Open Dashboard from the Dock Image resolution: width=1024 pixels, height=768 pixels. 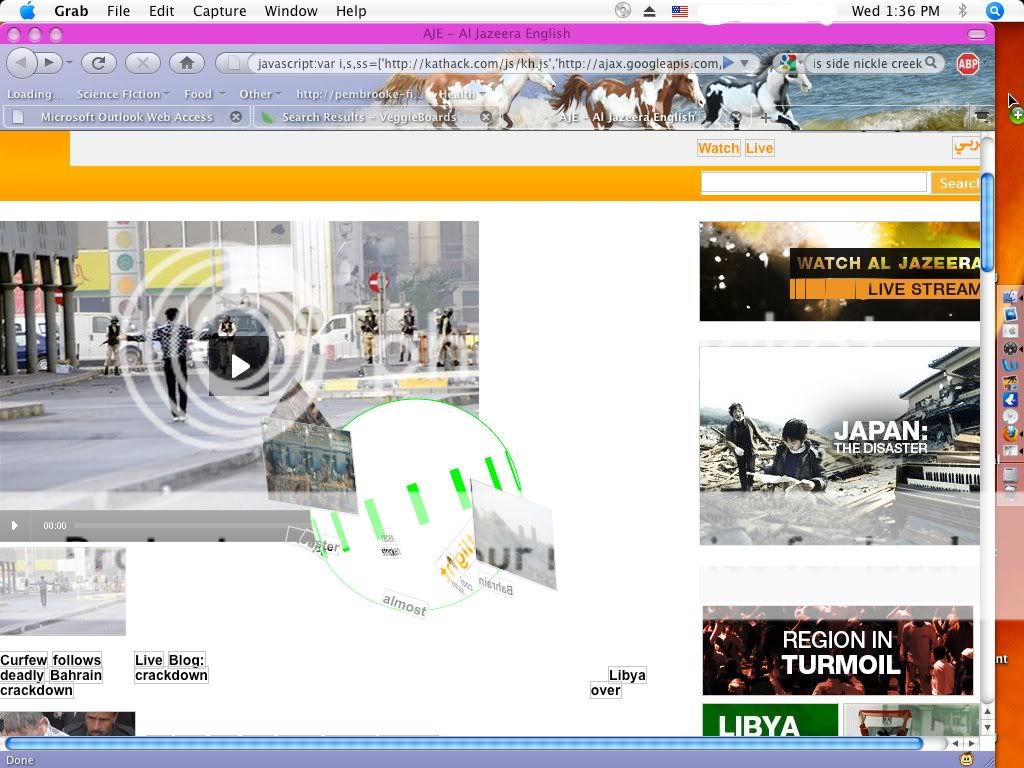(x=1010, y=347)
